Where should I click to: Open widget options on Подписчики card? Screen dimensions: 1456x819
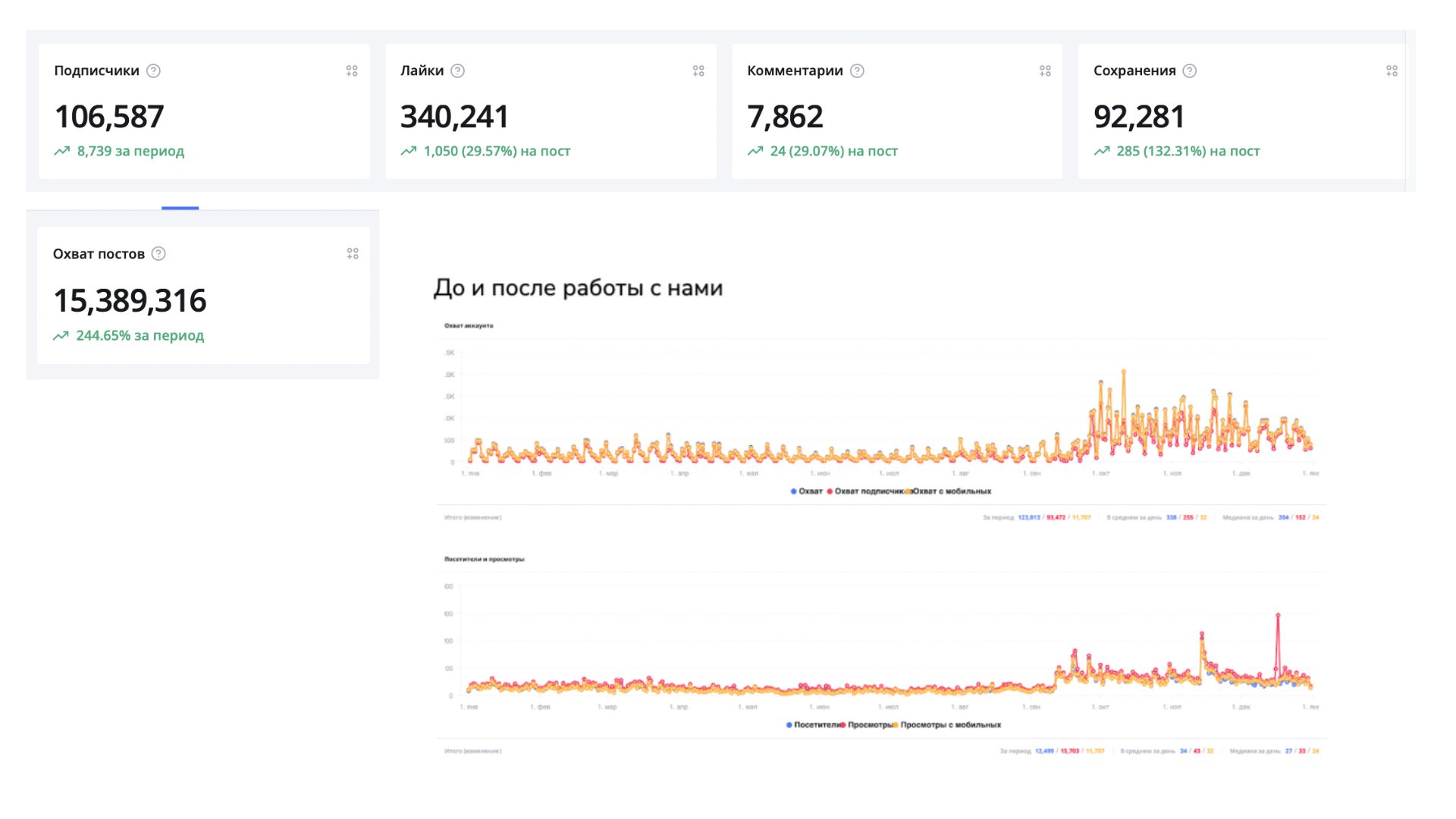(x=352, y=71)
